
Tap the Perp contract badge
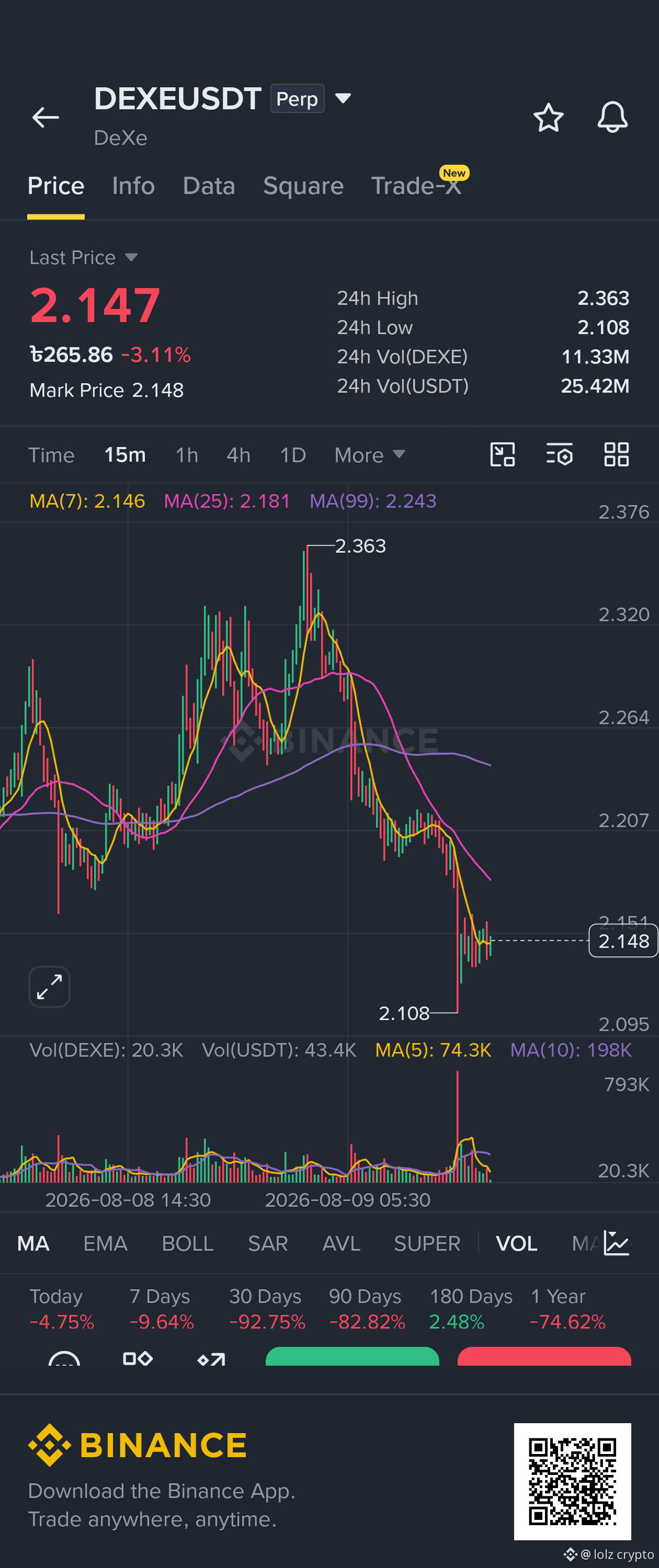(x=297, y=99)
